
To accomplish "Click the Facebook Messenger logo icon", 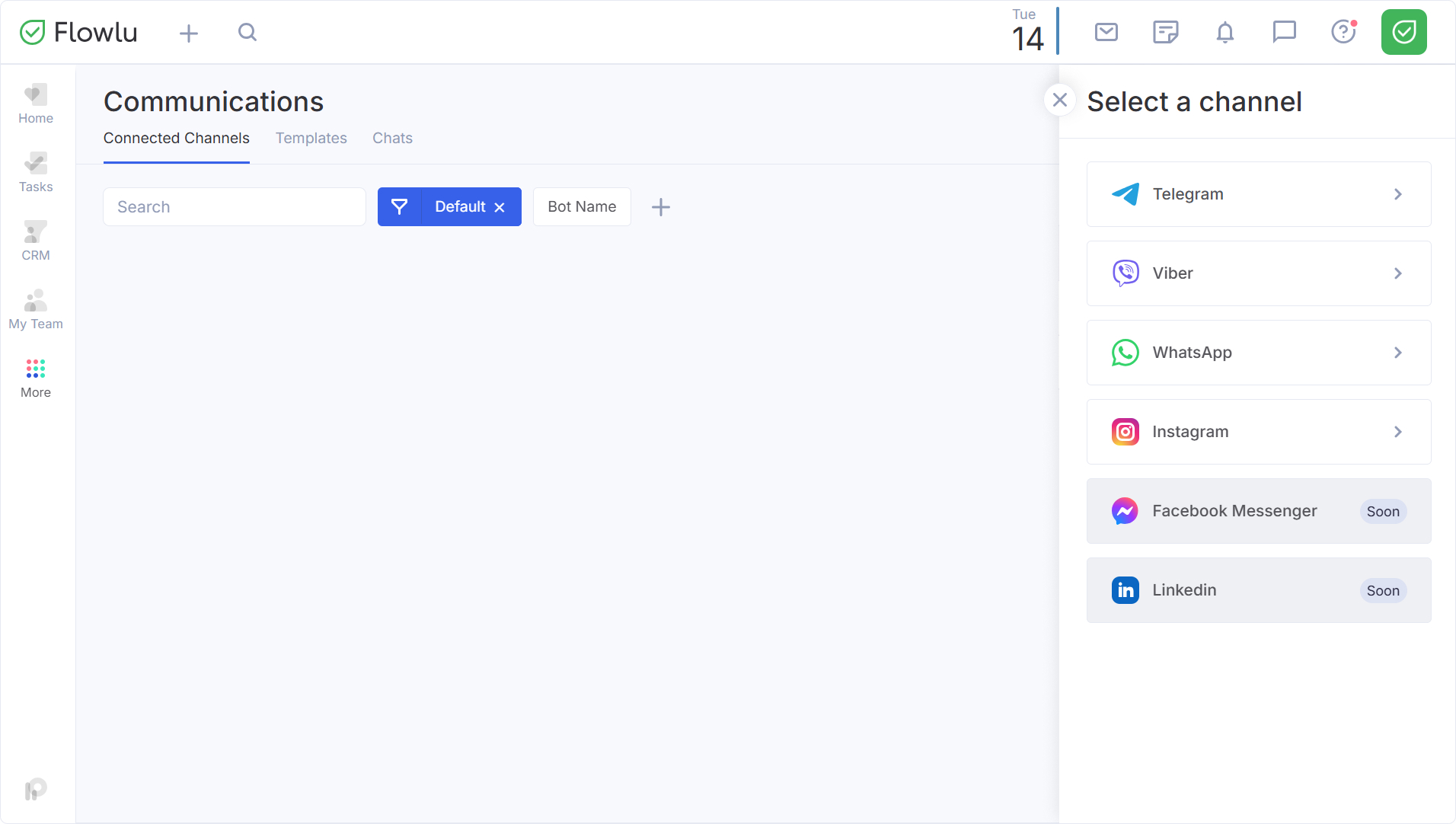I will coord(1126,511).
